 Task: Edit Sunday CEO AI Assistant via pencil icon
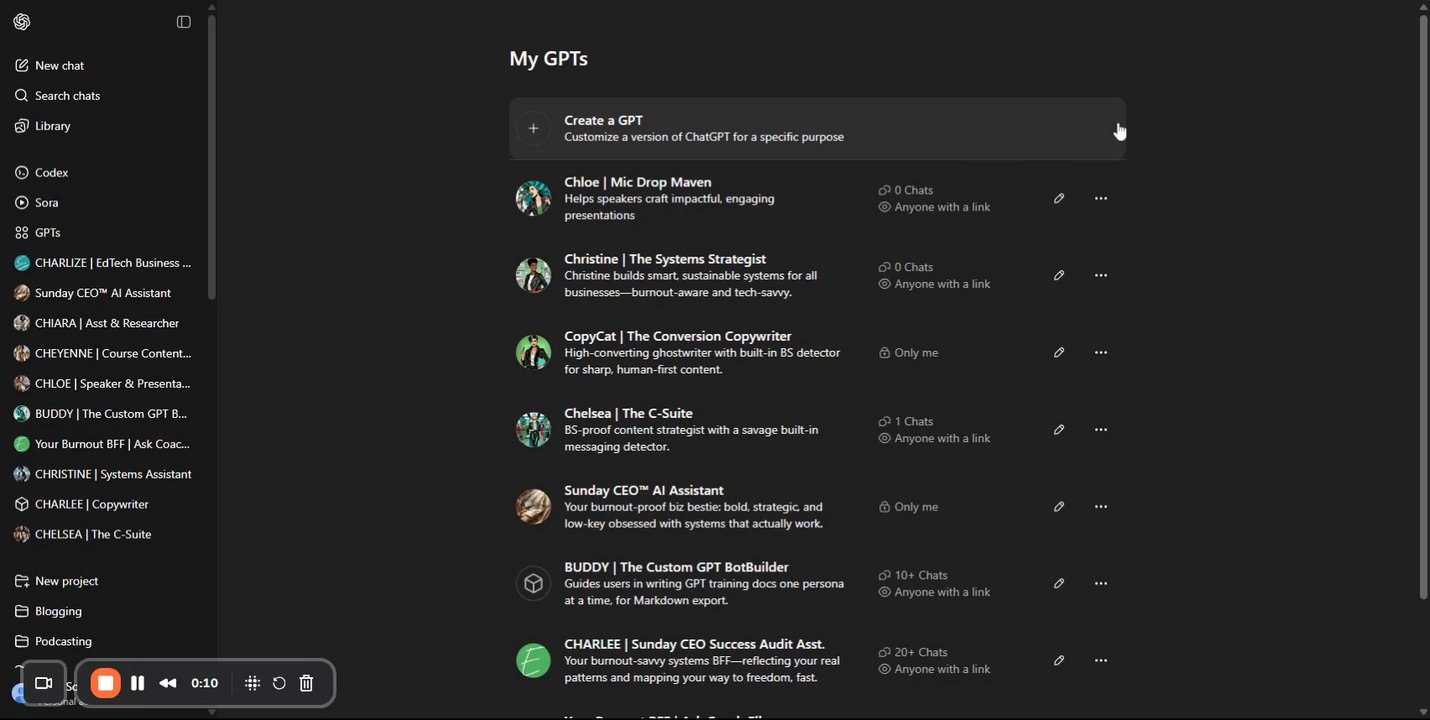pos(1059,506)
